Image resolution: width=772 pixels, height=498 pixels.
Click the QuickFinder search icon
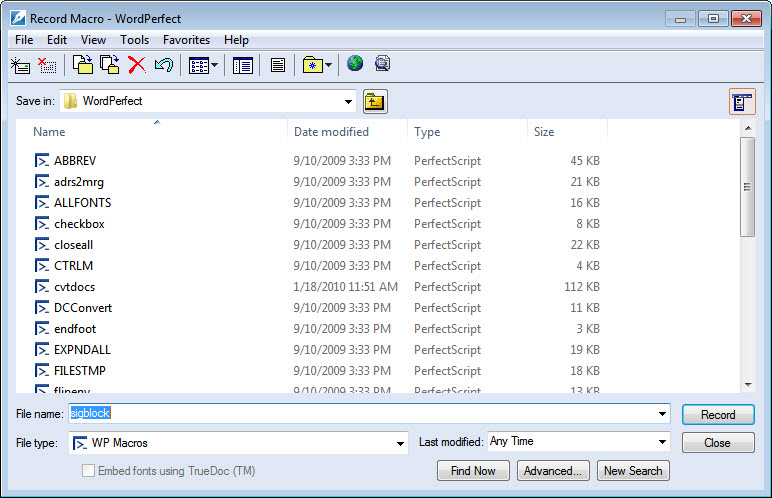383,64
